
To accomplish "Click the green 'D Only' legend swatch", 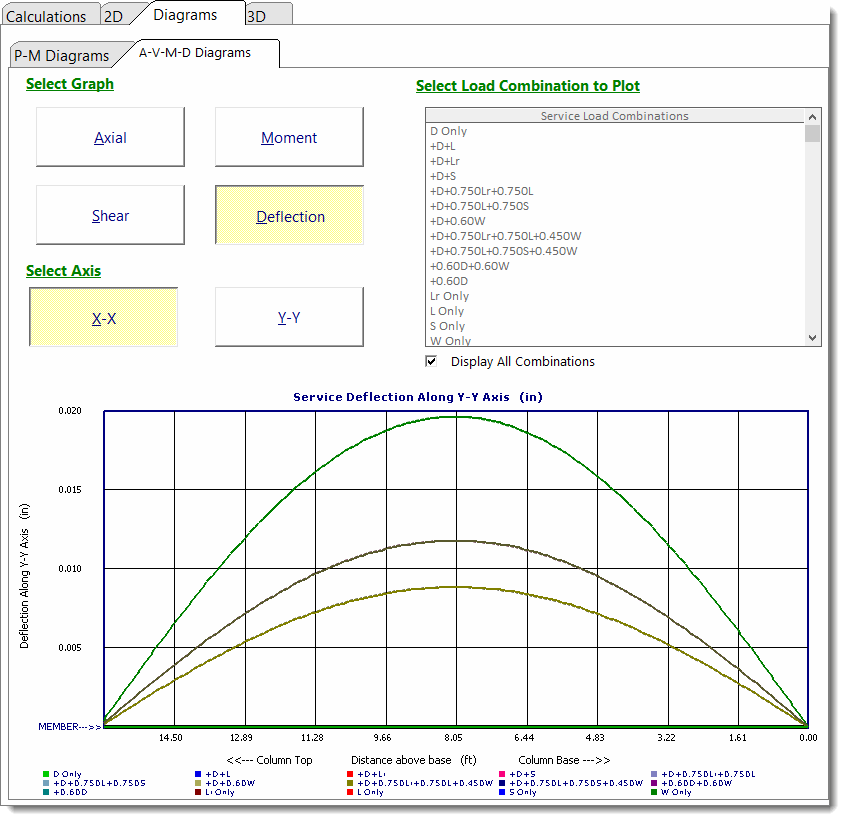I will 46,774.
